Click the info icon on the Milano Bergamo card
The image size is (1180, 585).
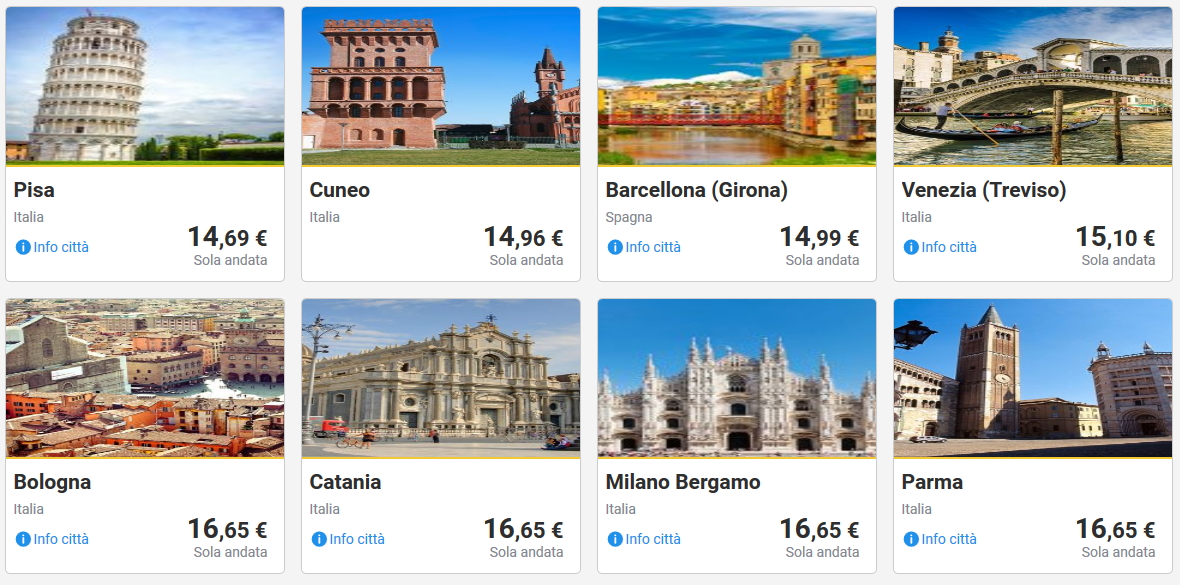[615, 539]
